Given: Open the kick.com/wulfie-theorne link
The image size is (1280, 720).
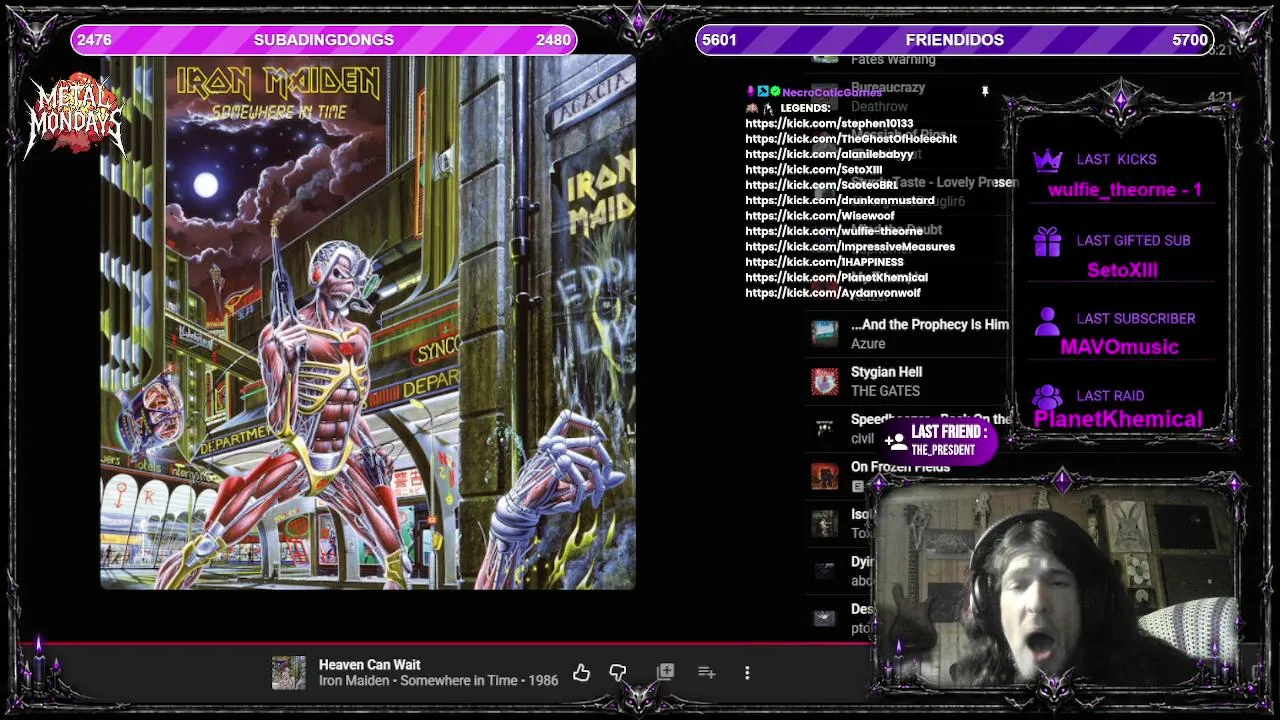Looking at the screenshot, I should [x=834, y=231].
